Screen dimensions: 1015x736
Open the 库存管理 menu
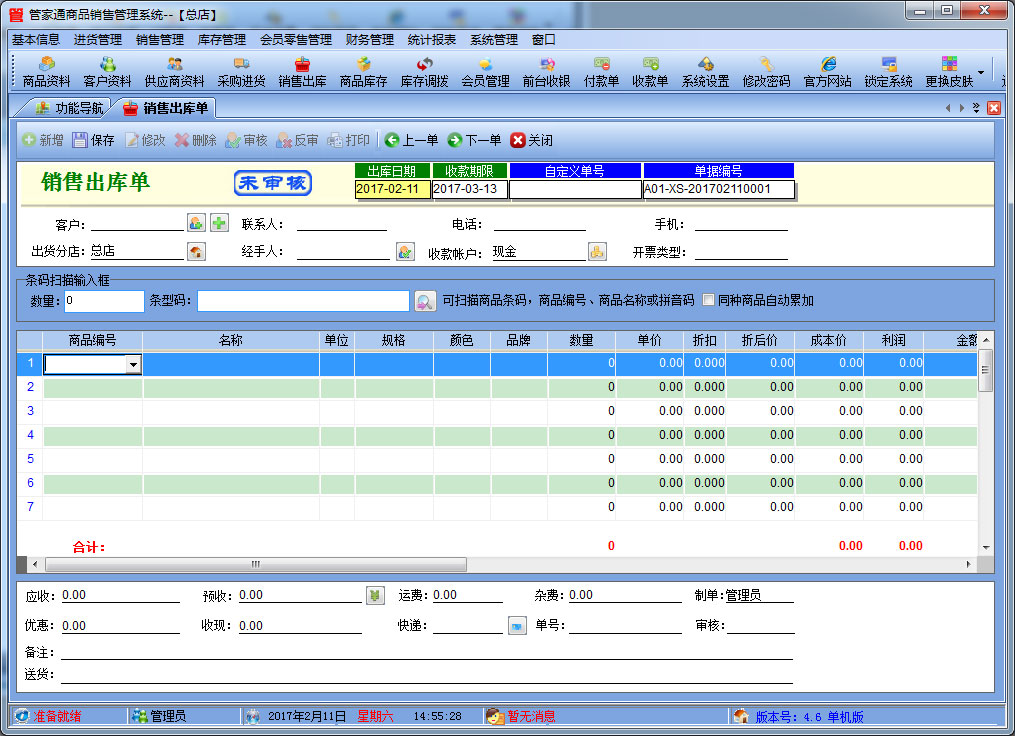tap(221, 40)
